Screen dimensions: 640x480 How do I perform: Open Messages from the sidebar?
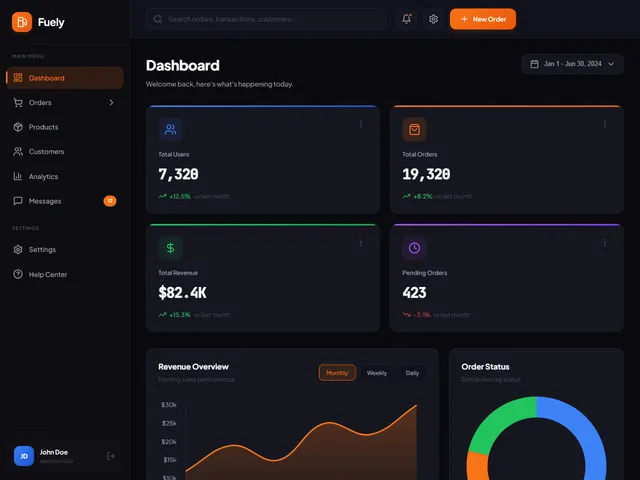click(x=65, y=201)
